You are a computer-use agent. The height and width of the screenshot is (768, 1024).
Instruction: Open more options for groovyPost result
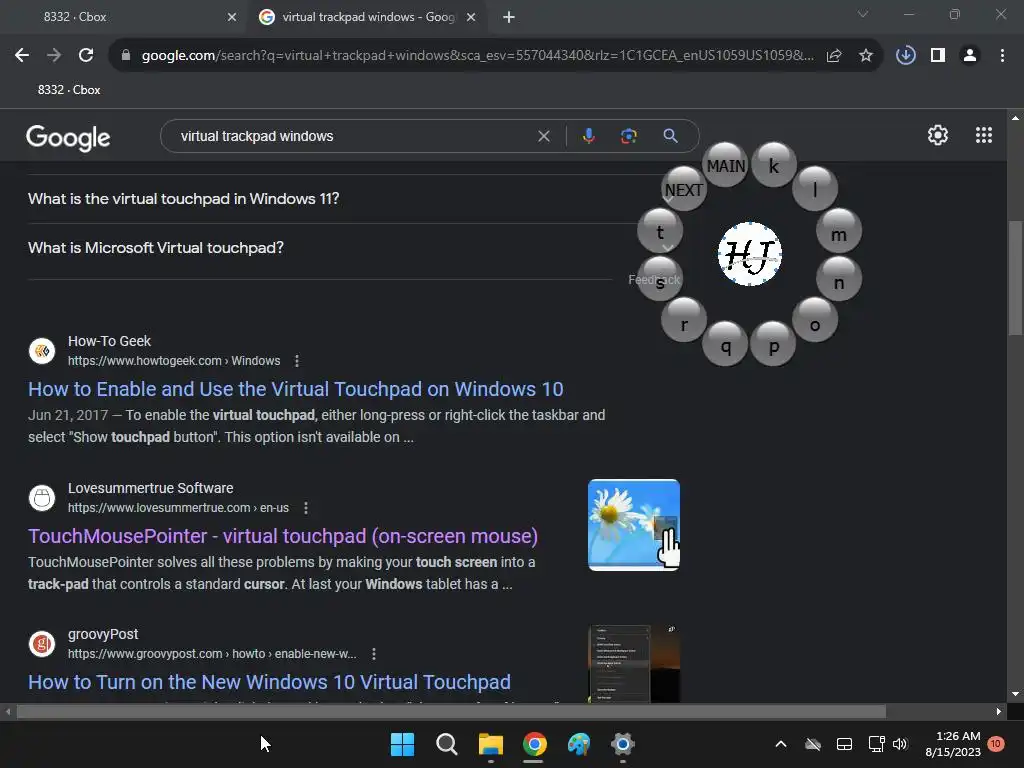coord(374,654)
